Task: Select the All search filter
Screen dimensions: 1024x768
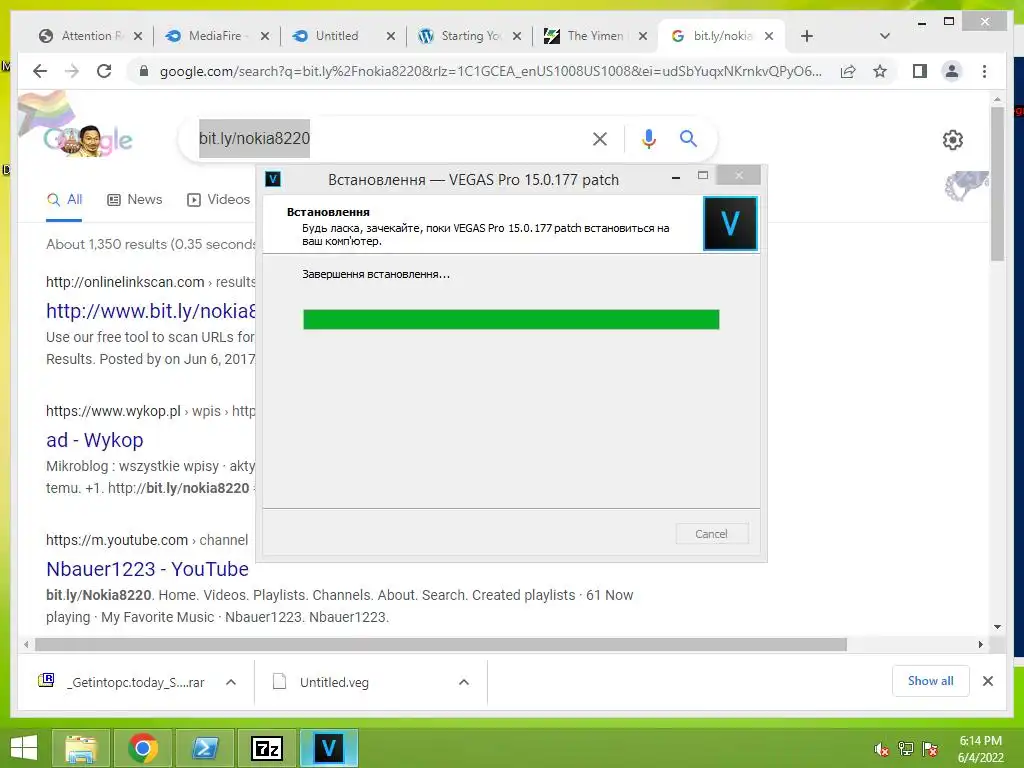Action: (64, 199)
